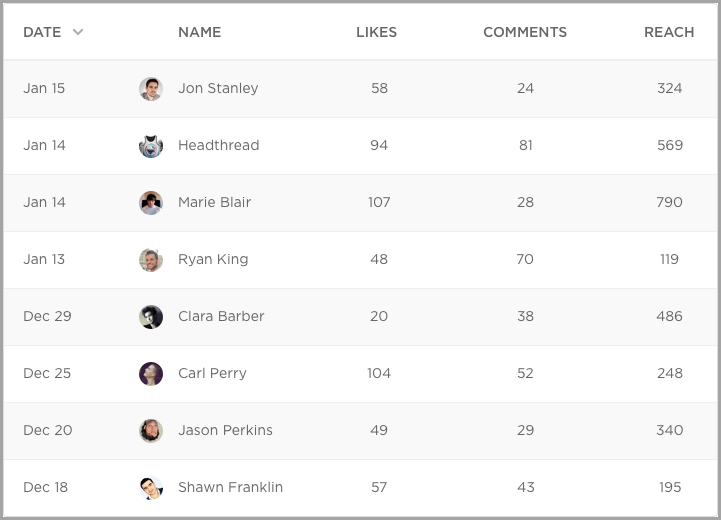The height and width of the screenshot is (520, 721).
Task: Select the Dec 29 Clara Barber row
Action: 360,317
